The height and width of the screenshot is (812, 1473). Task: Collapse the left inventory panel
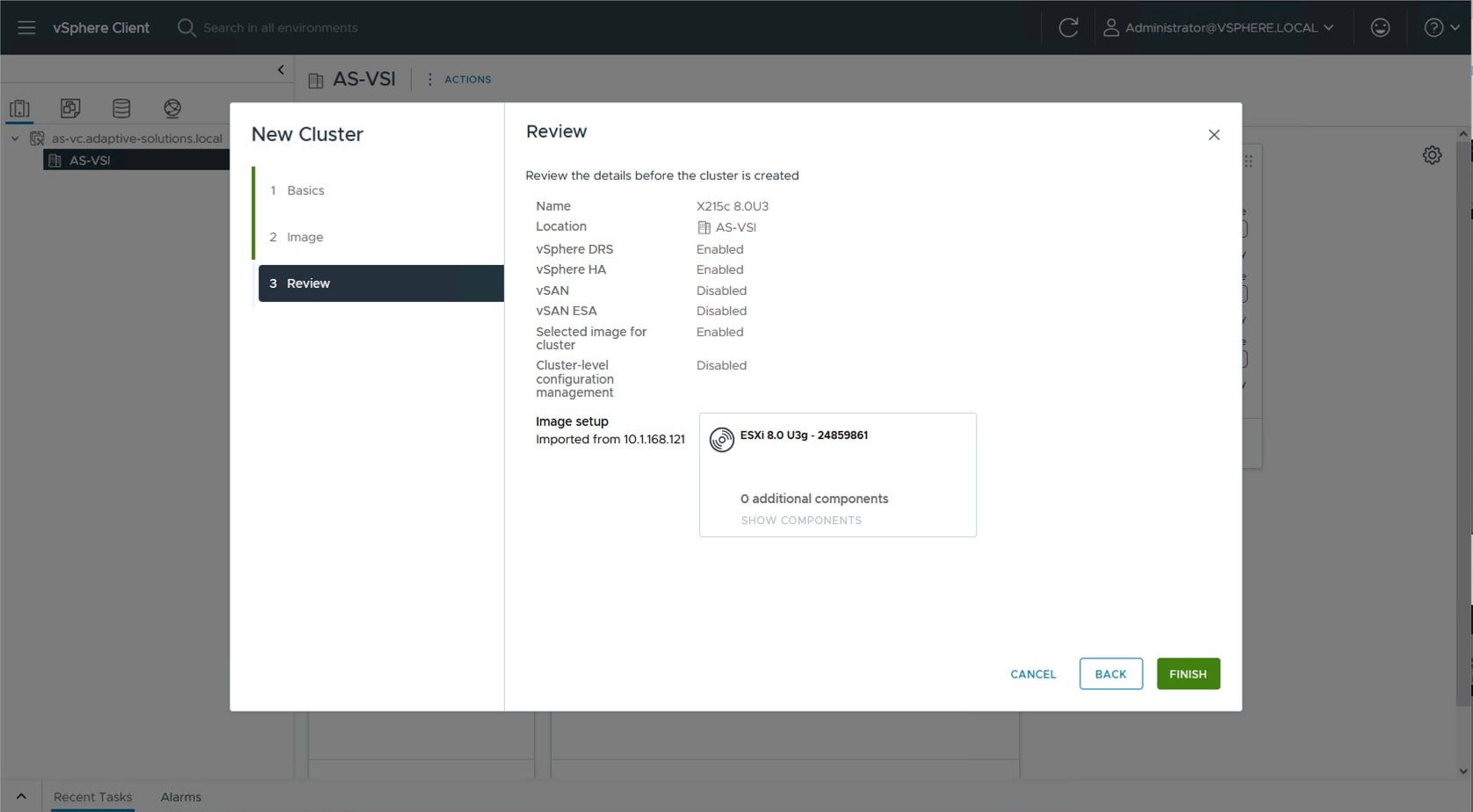coord(280,68)
